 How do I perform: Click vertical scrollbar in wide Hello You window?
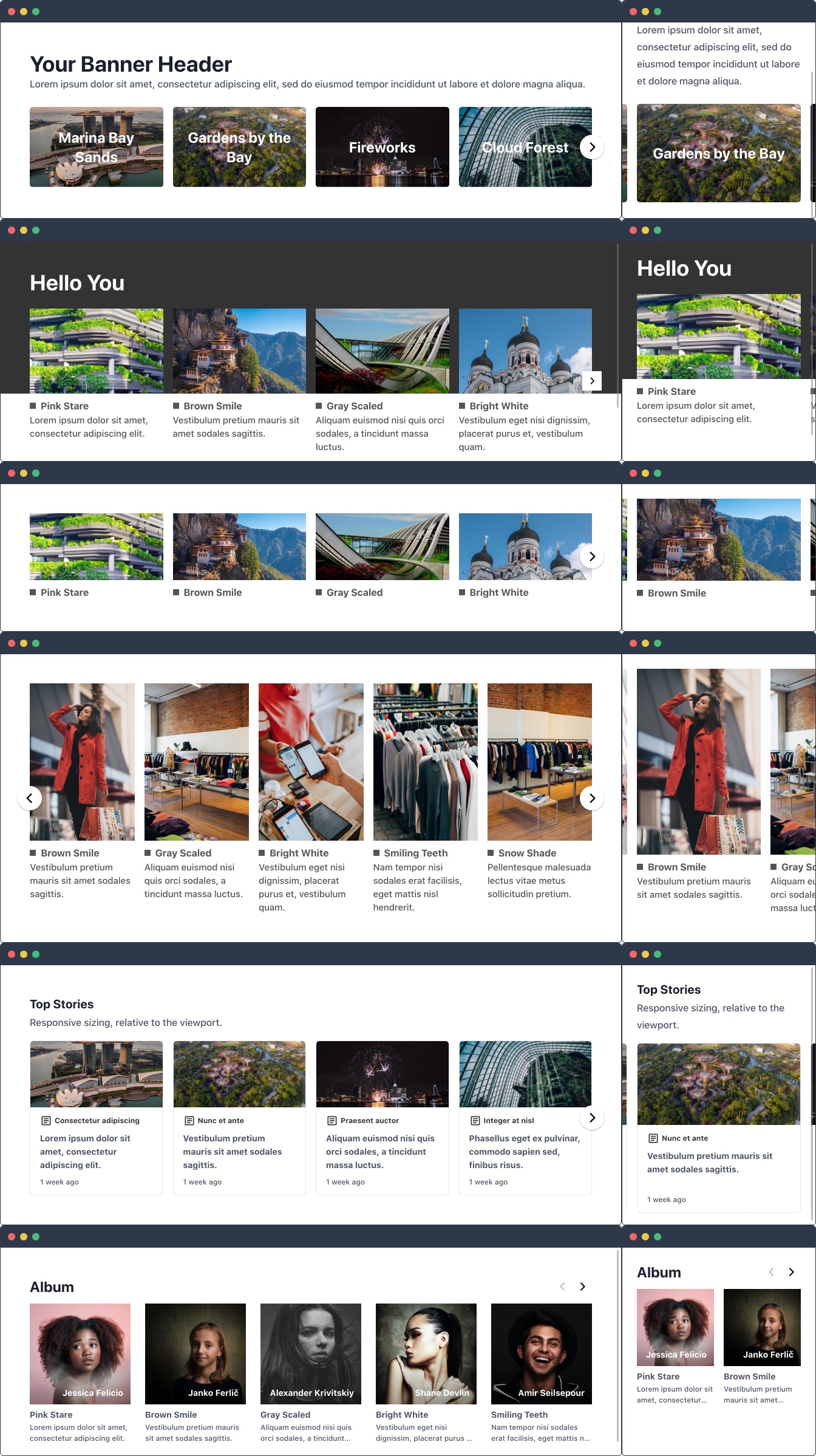(x=618, y=326)
